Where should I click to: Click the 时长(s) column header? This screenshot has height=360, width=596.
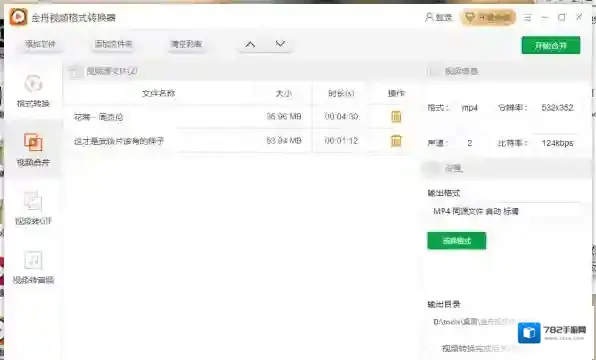[341, 93]
